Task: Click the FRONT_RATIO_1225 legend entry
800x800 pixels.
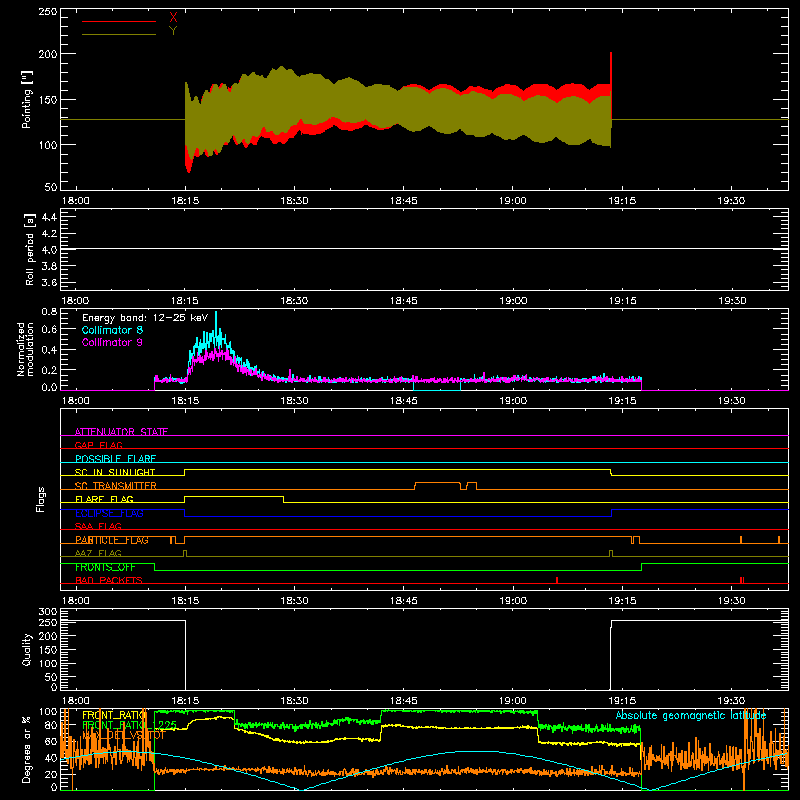Action: [129, 725]
